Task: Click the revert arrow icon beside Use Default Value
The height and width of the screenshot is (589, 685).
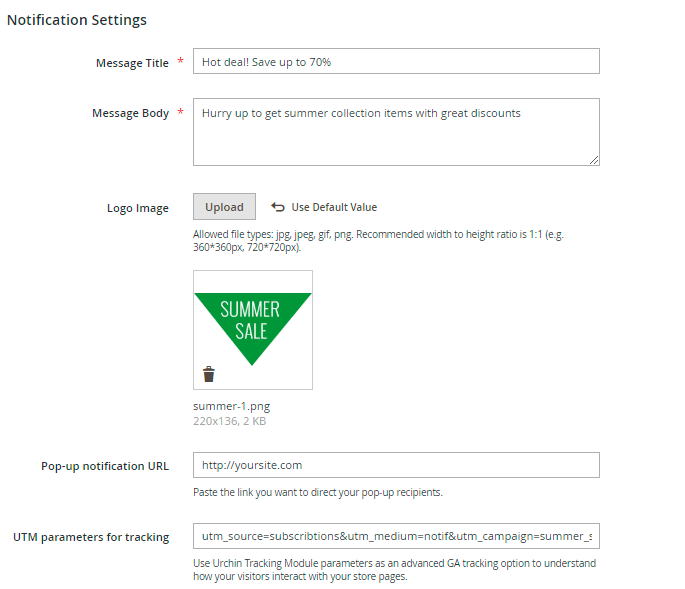Action: click(278, 207)
